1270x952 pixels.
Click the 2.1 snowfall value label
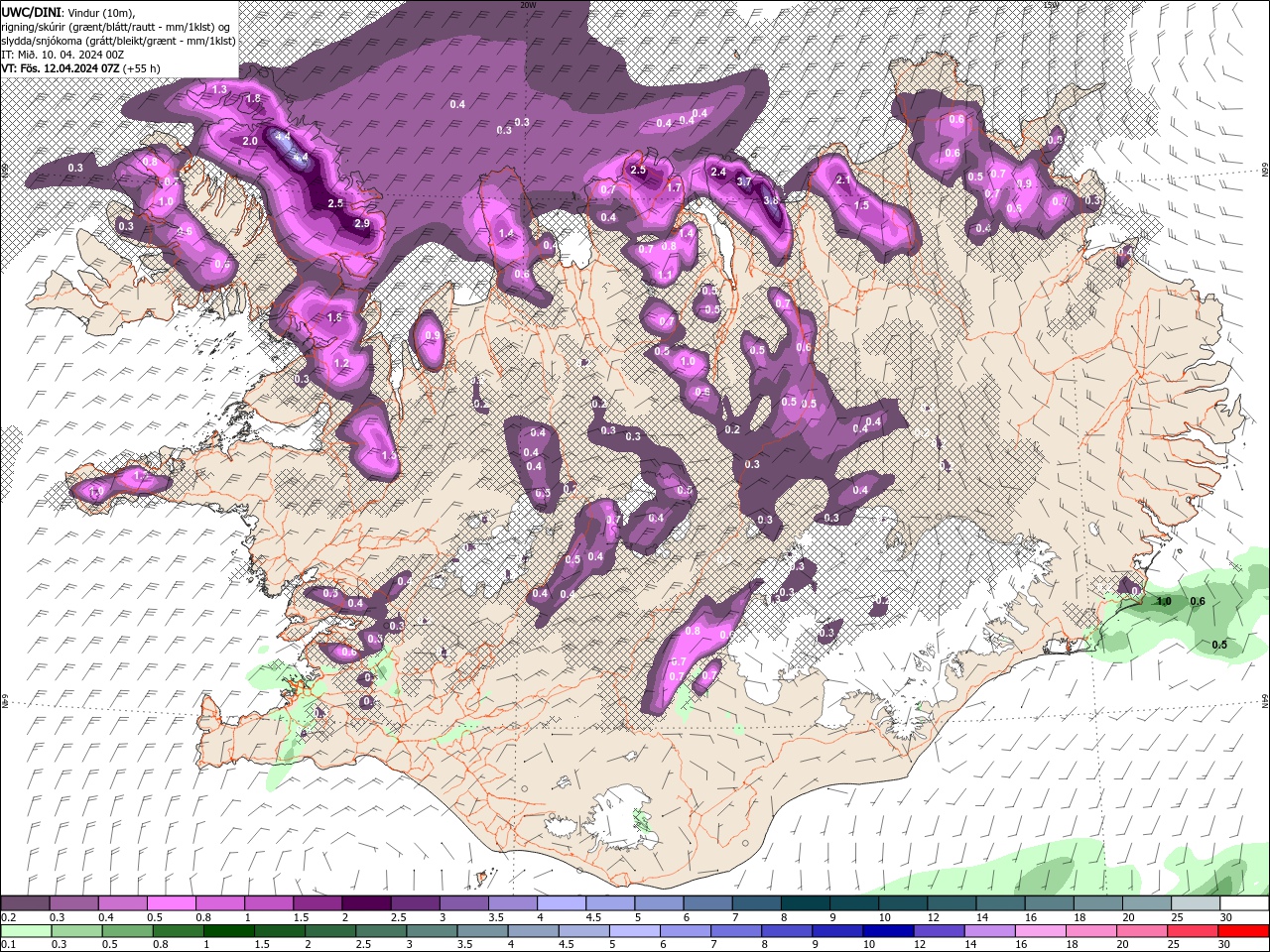click(843, 180)
